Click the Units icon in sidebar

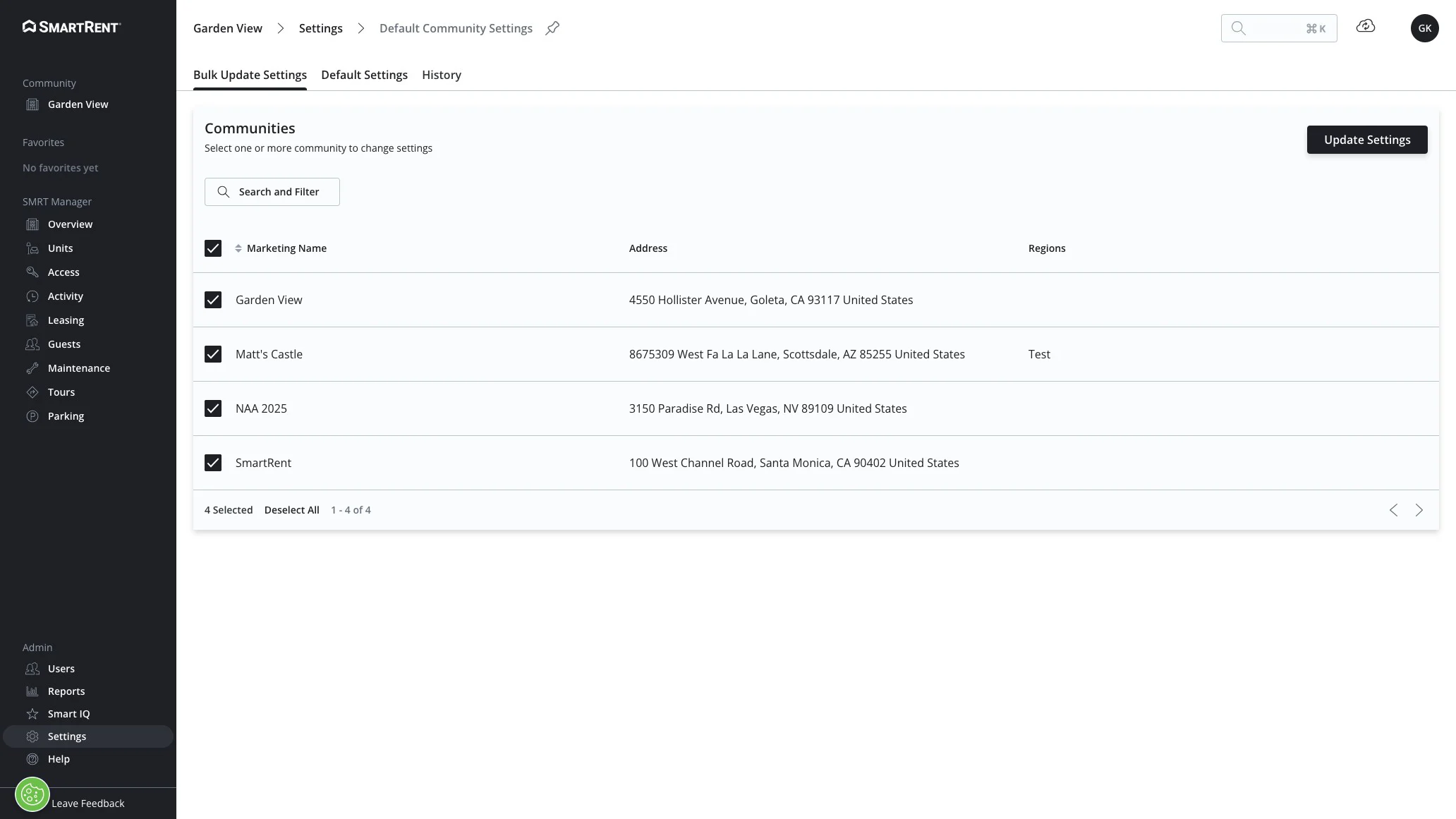click(x=32, y=248)
